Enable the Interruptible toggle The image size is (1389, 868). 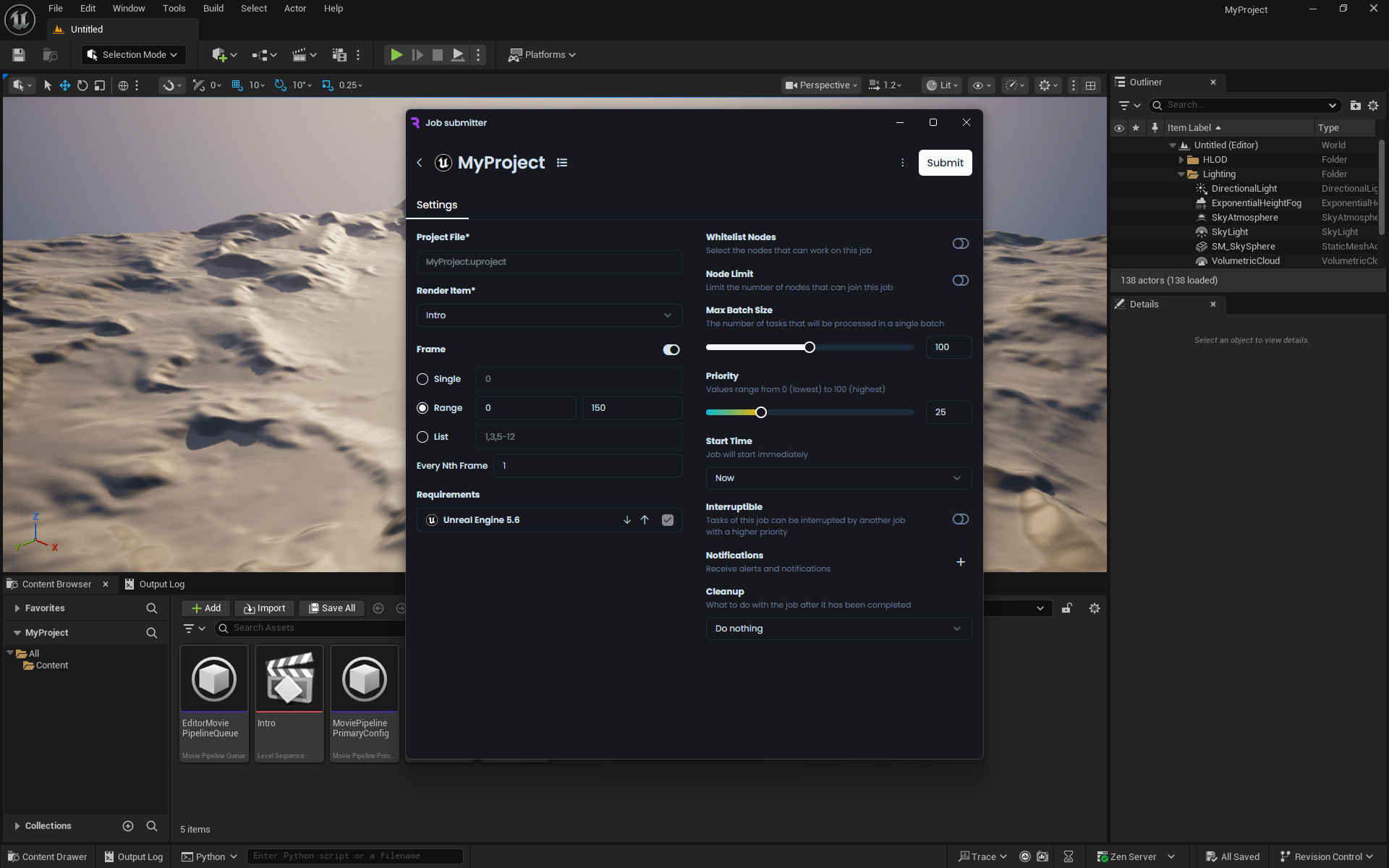[x=961, y=519]
